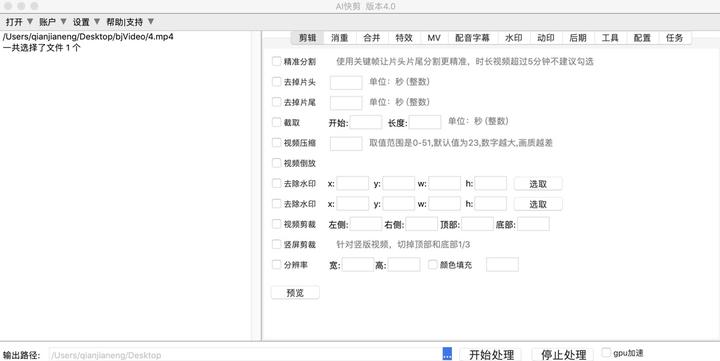720x361 pixels.
Task: Focus the 右侧 crop input field
Action: 422,224
